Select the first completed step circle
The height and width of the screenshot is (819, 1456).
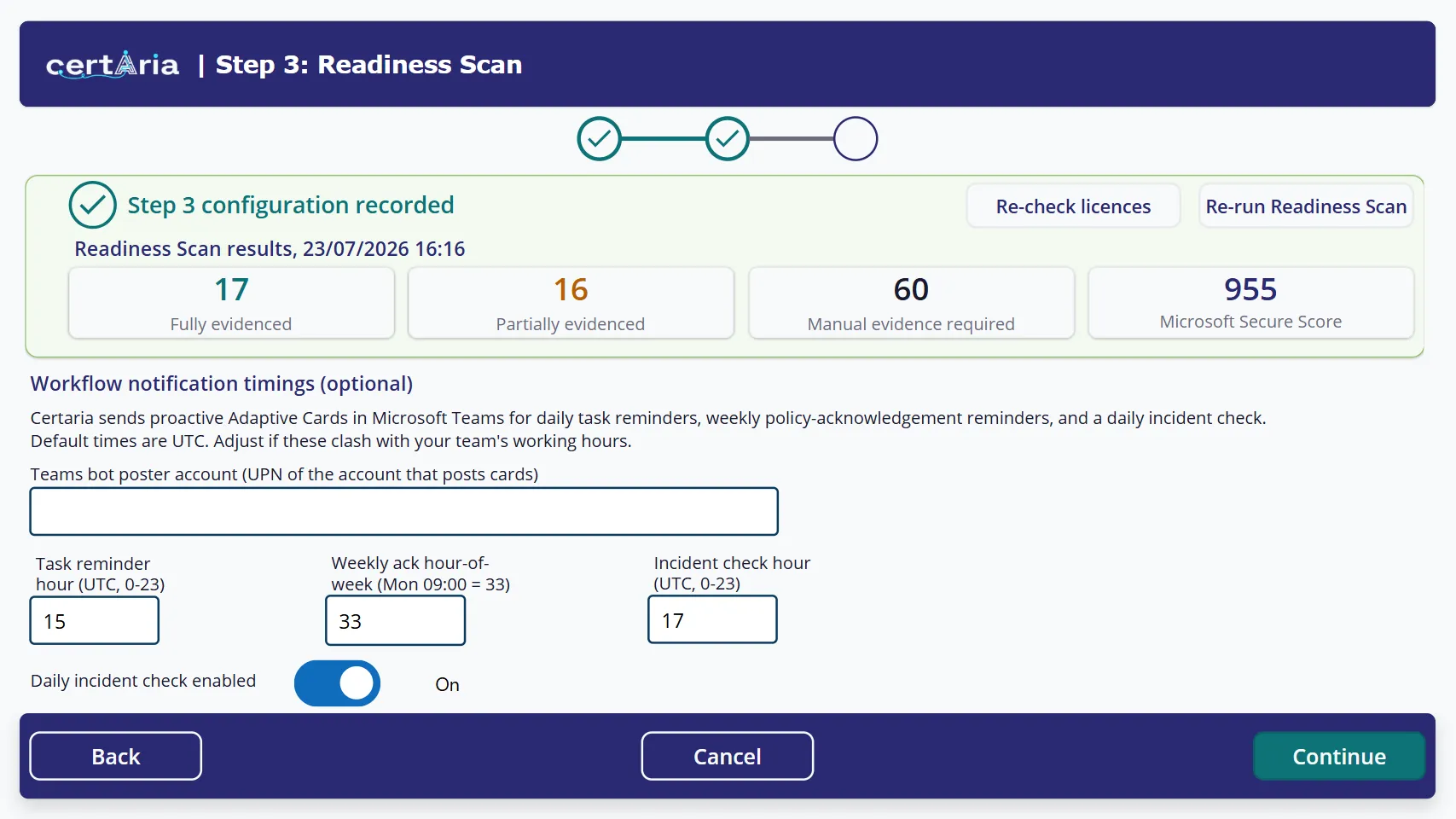point(600,139)
